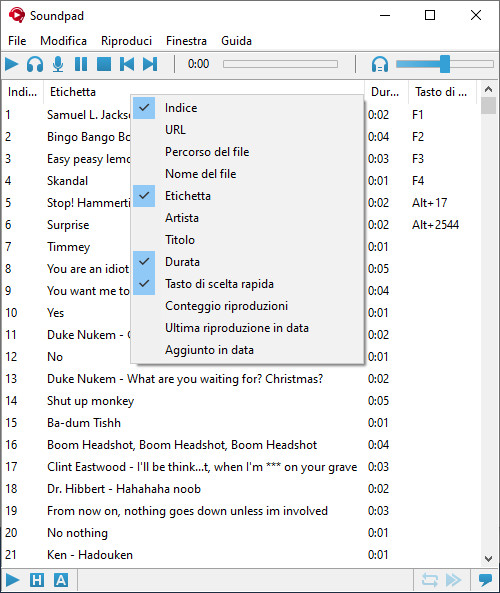
Task: Click the F1 hotkey cell
Action: pyautogui.click(x=418, y=115)
